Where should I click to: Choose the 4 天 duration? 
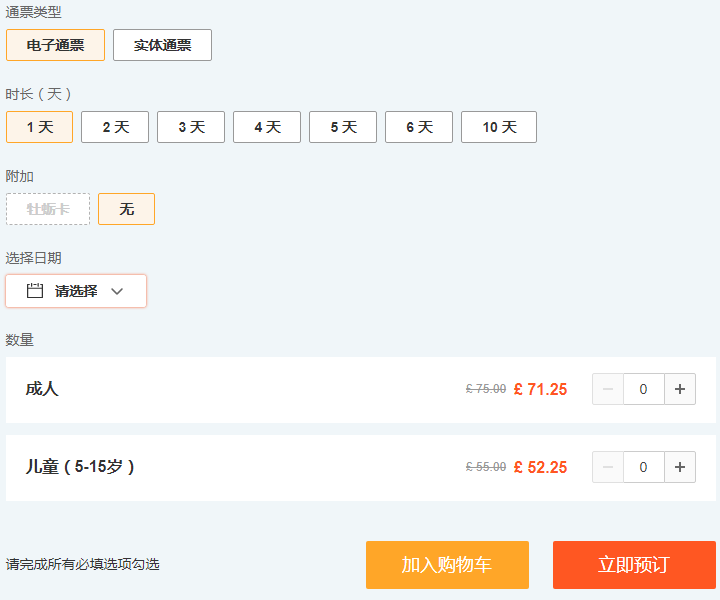[267, 127]
